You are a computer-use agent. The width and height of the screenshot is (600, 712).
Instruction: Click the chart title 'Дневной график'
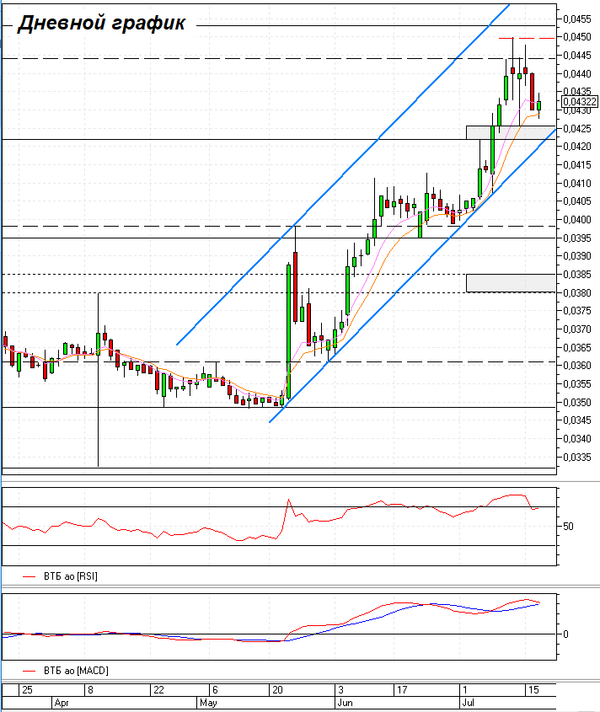coord(101,23)
